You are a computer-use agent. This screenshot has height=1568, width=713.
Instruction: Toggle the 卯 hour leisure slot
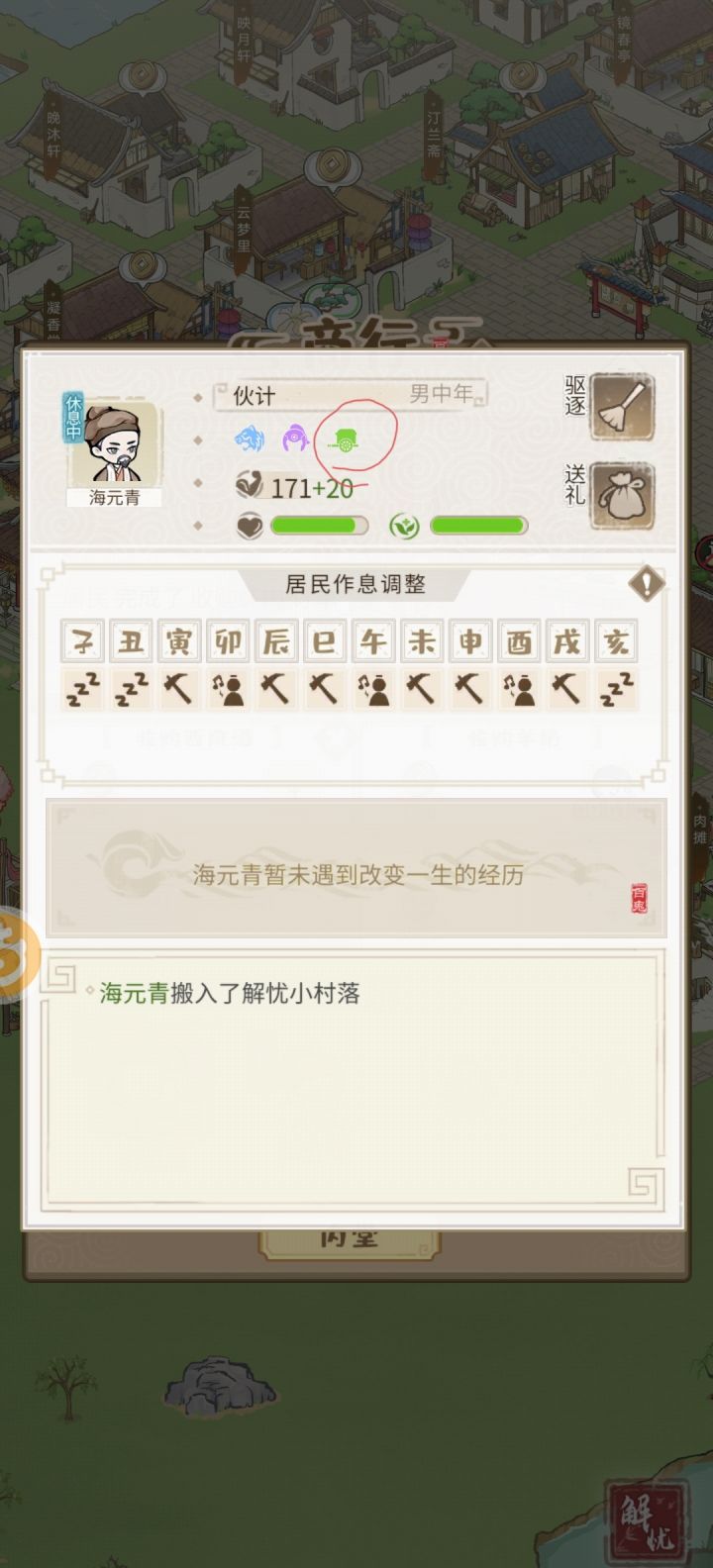point(228,688)
